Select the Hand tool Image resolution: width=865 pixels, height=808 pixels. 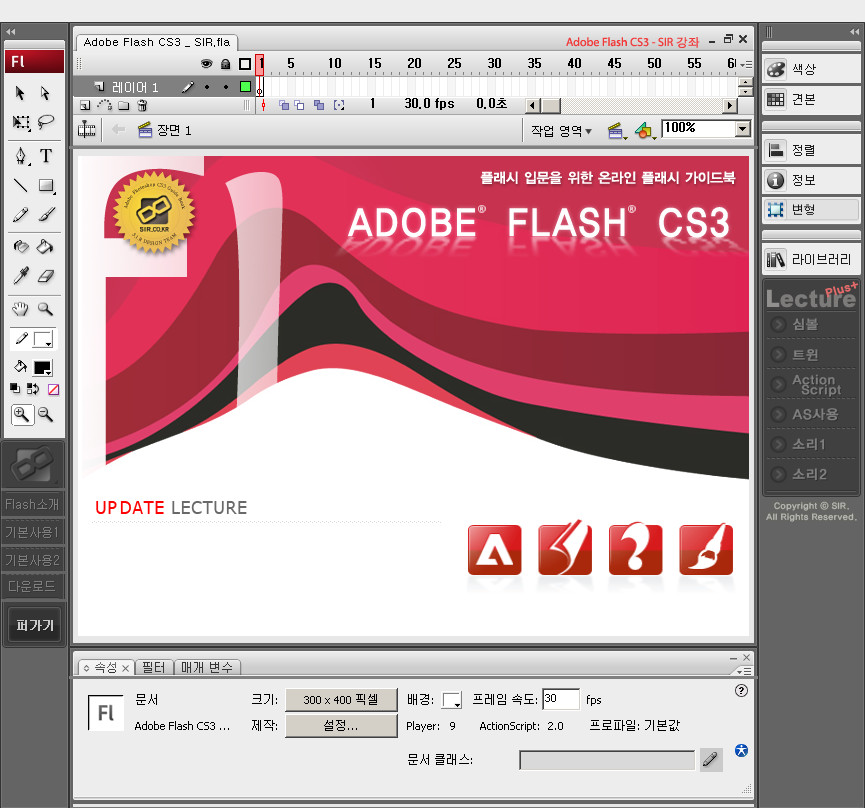tap(20, 309)
